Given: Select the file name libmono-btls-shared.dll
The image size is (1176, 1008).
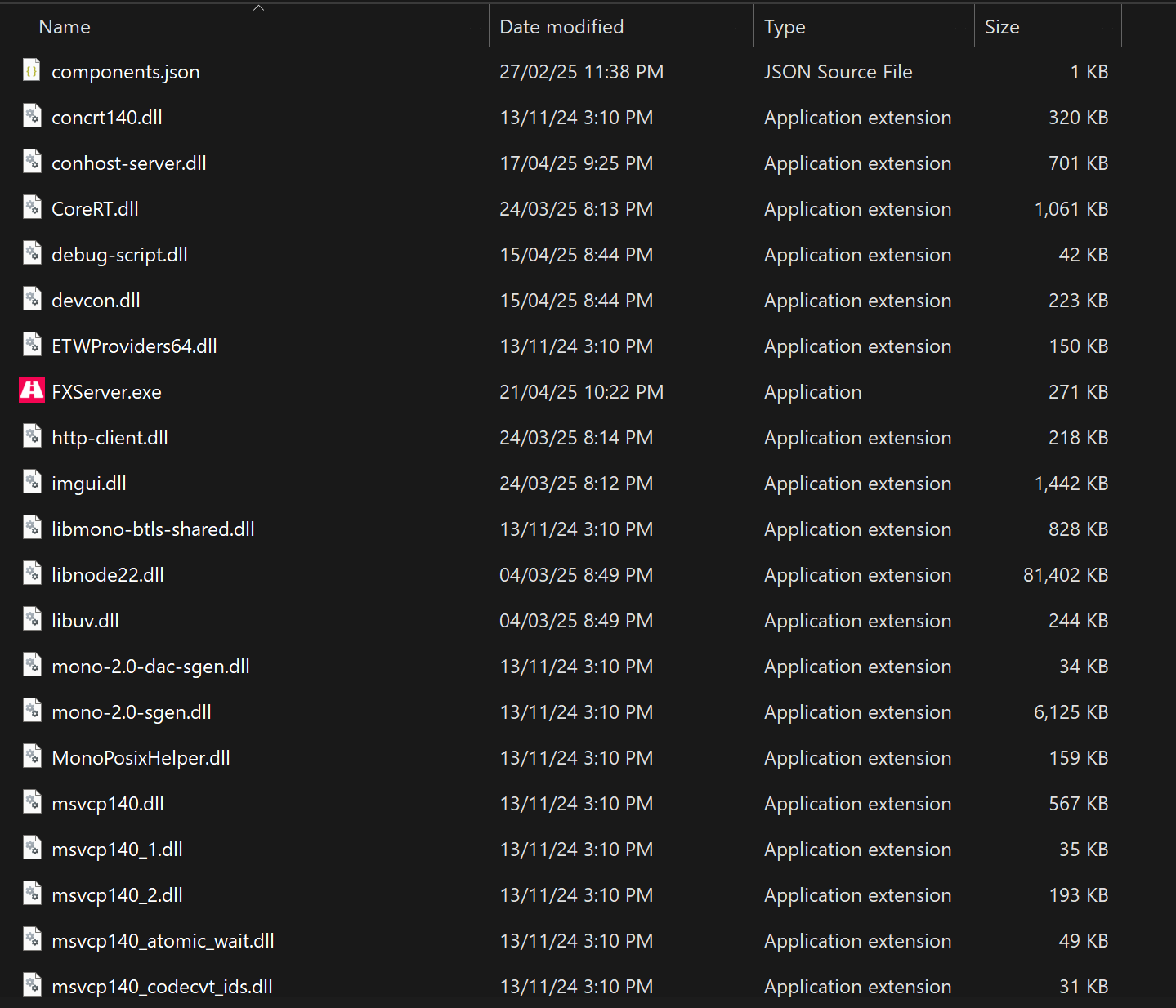Looking at the screenshot, I should (x=153, y=529).
